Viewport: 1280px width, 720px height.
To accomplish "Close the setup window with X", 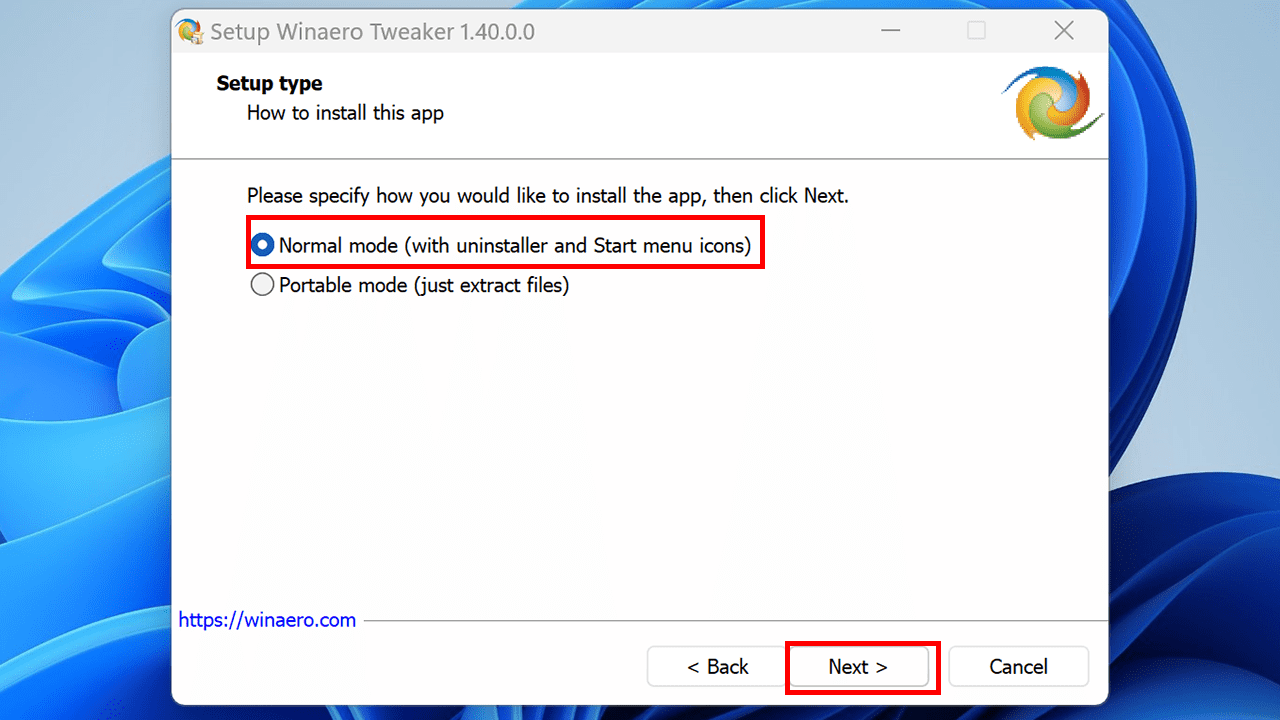I will coord(1064,32).
